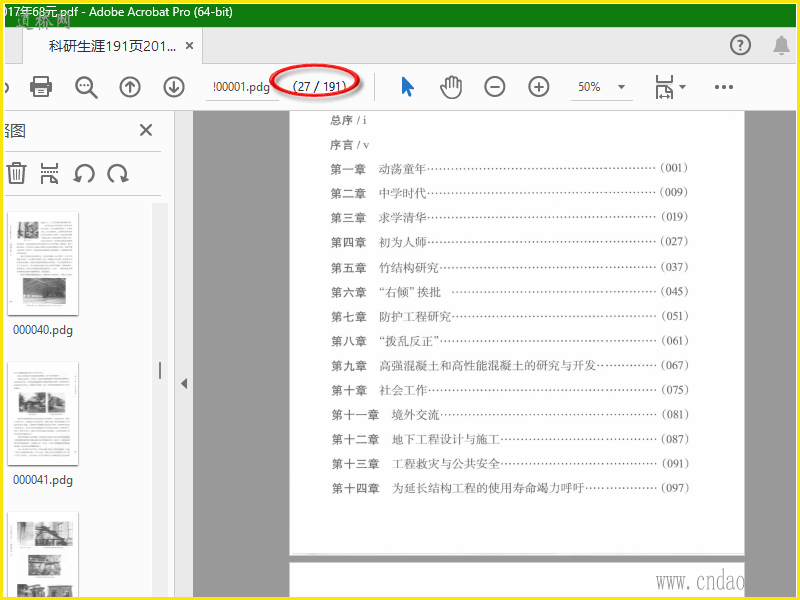Click contents entry 第十三章 工程救灾与公共安全
This screenshot has width=800, height=600.
(x=509, y=464)
